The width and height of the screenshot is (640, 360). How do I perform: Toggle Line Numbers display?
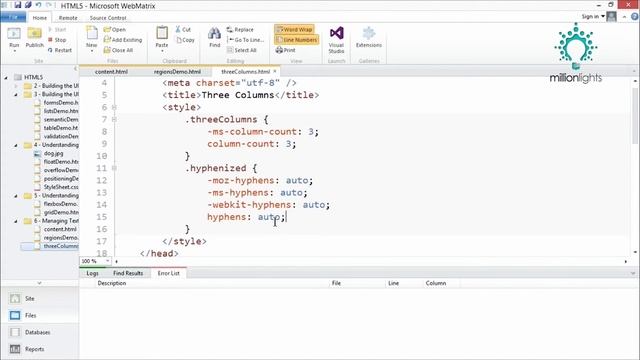click(x=297, y=40)
